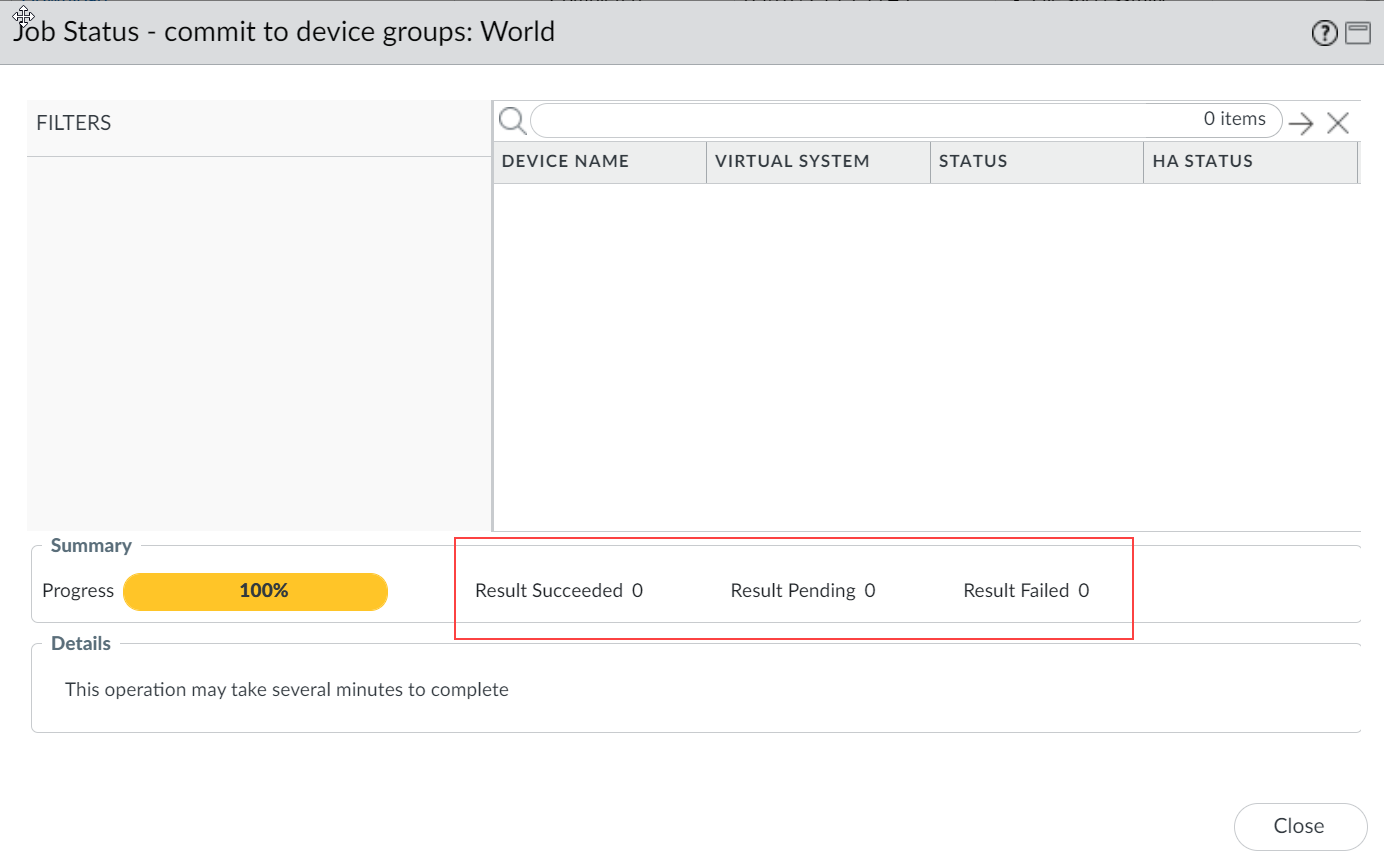Image resolution: width=1384 pixels, height=866 pixels.
Task: Click the search magnifier icon
Action: 512,120
